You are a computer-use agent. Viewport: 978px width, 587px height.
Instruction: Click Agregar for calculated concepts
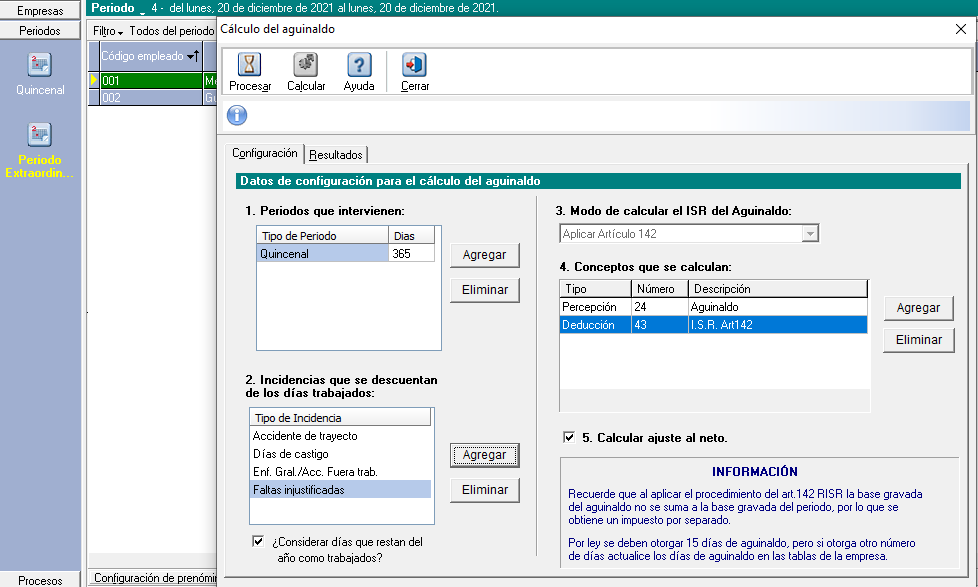(918, 308)
